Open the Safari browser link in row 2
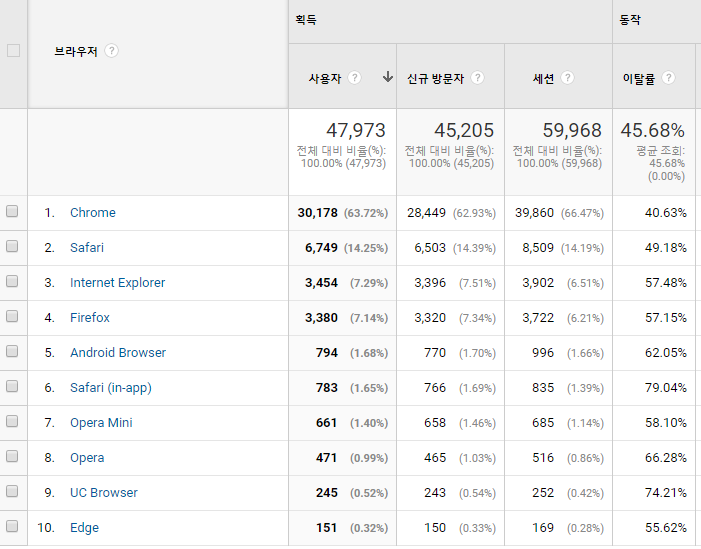The image size is (701, 549). pyautogui.click(x=87, y=248)
